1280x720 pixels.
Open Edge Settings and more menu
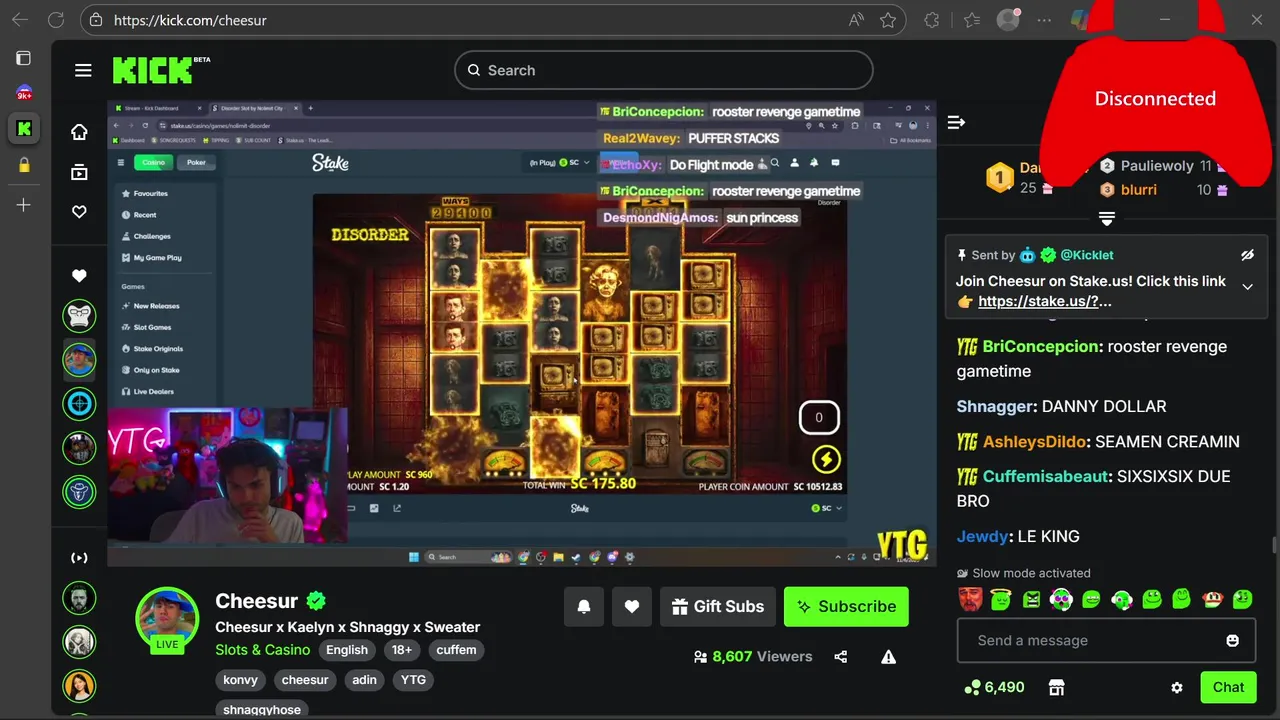coord(1044,20)
